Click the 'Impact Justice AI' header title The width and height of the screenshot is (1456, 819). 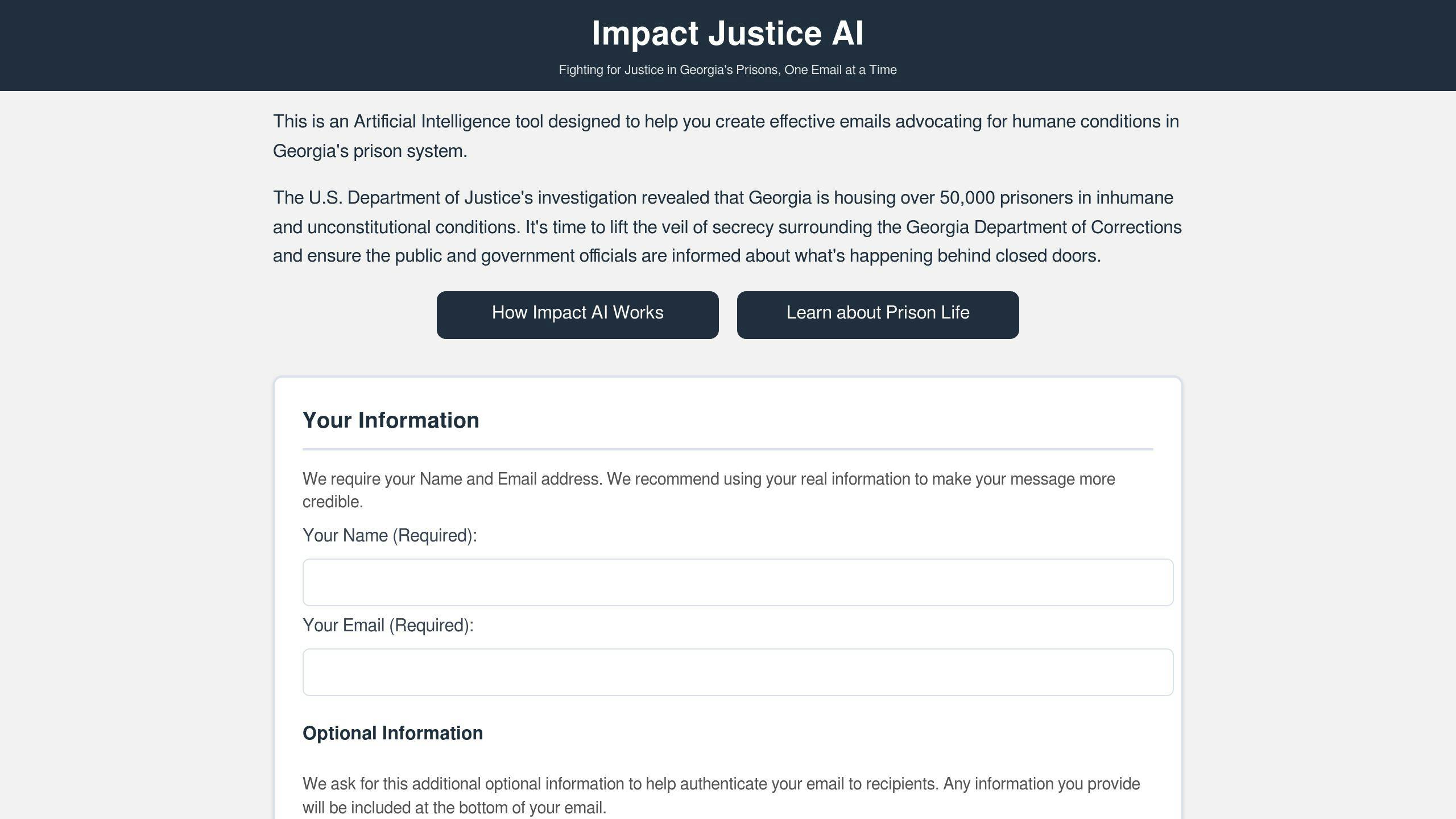pos(727,33)
